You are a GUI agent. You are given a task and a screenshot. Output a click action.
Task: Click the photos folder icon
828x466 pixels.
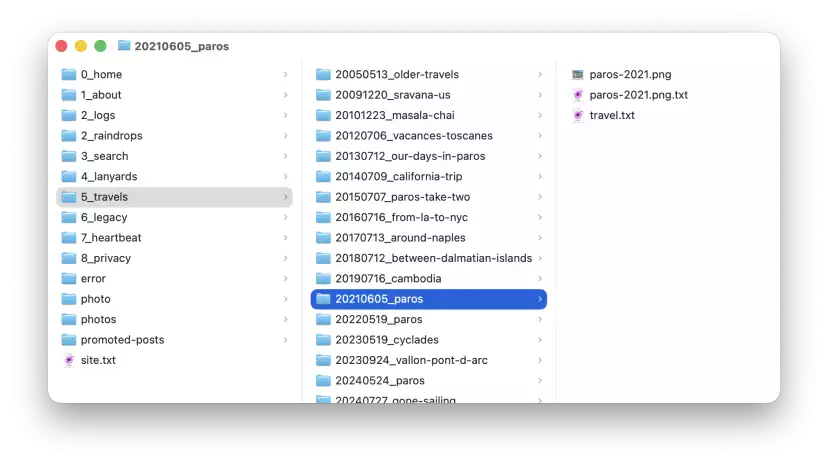coord(69,320)
